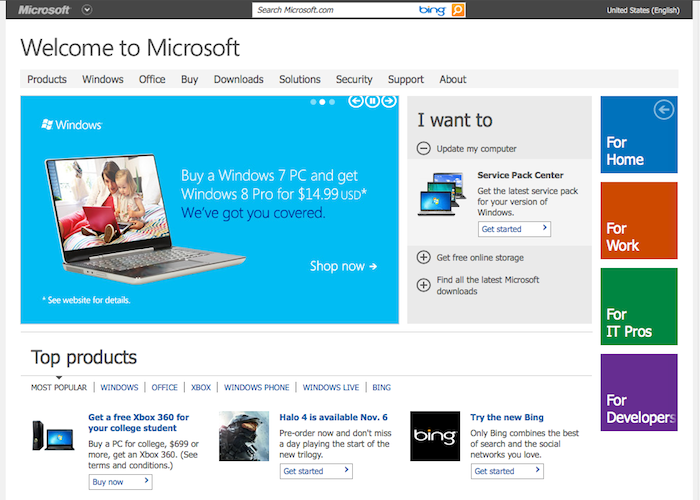This screenshot has width=700, height=500.
Task: Click the Buy now button
Action: (121, 482)
